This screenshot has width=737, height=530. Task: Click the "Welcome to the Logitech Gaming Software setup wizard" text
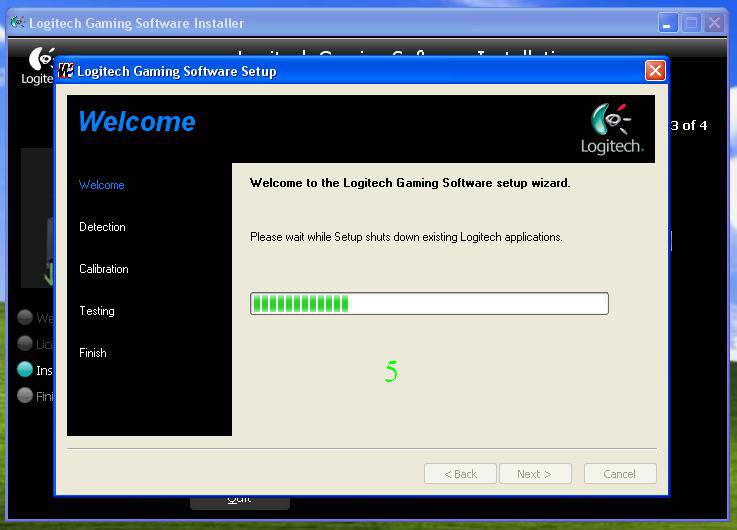[410, 183]
